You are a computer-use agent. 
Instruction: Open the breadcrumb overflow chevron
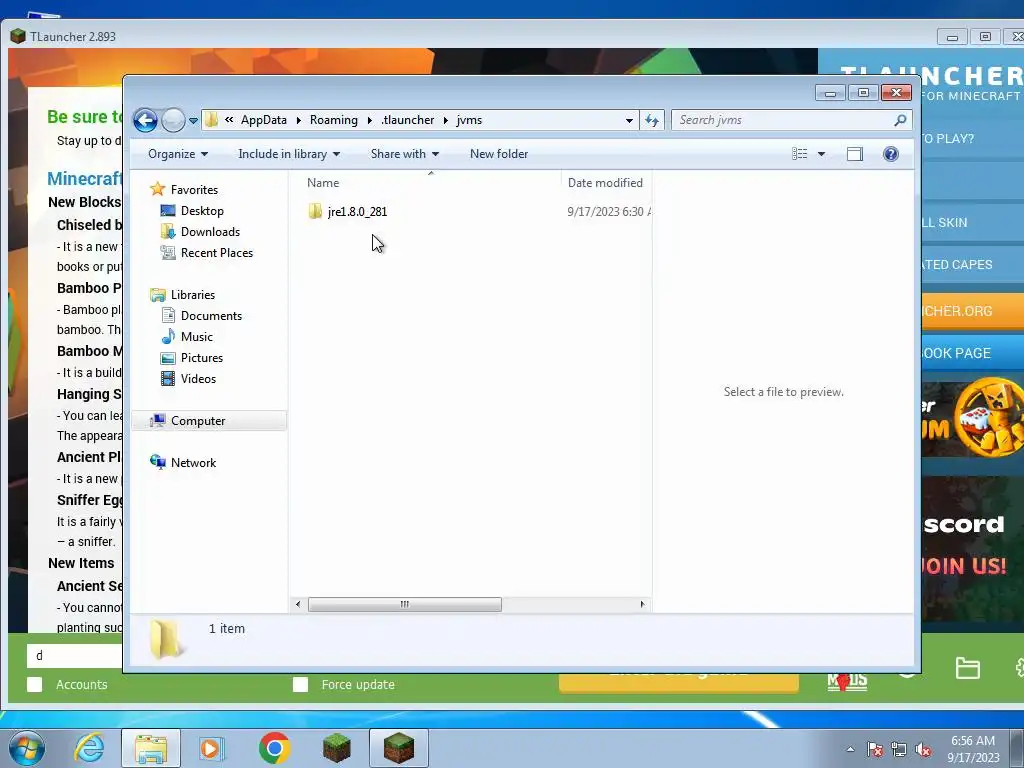coord(229,120)
